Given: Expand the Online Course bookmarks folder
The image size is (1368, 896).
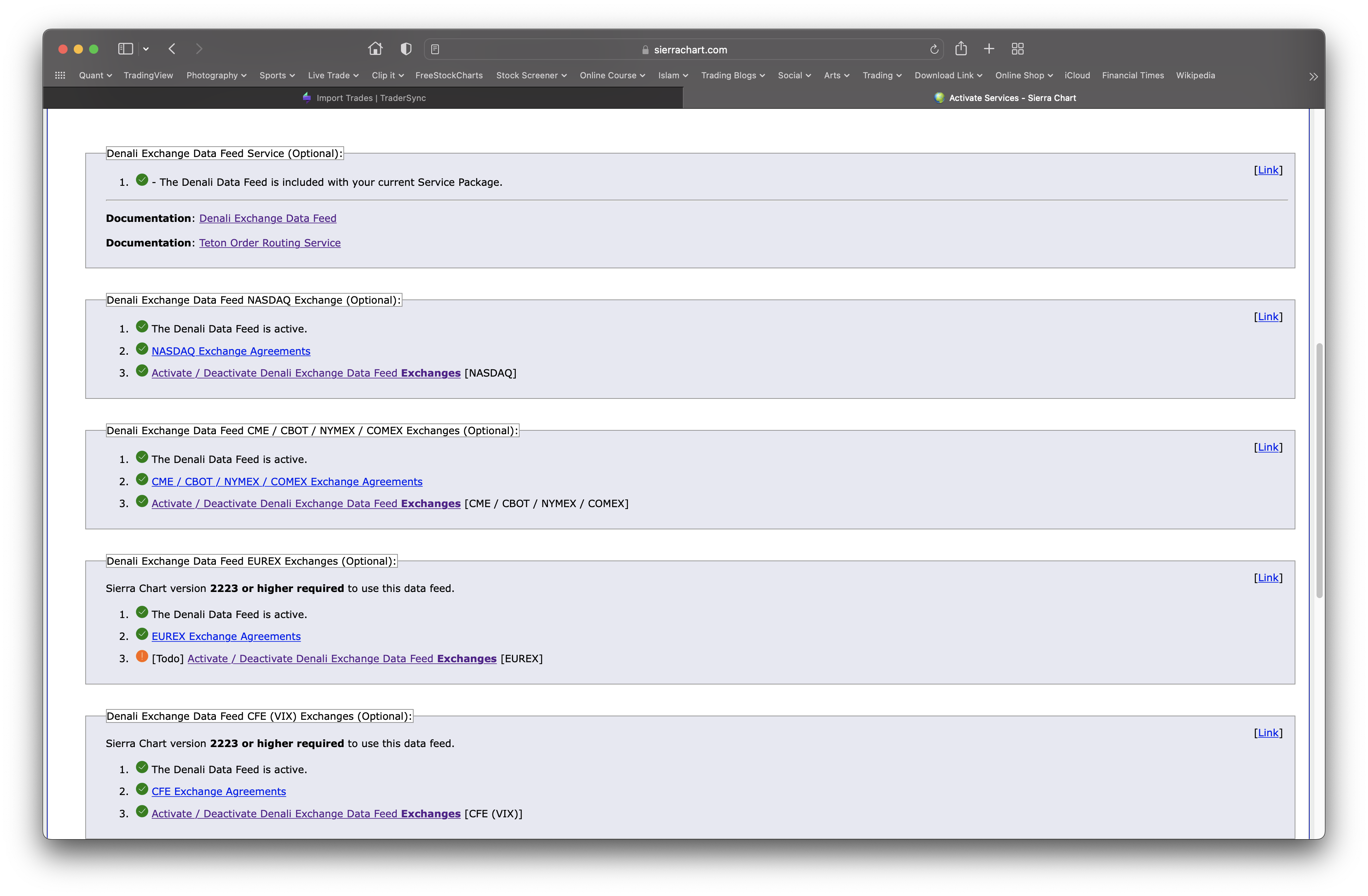Looking at the screenshot, I should point(613,75).
